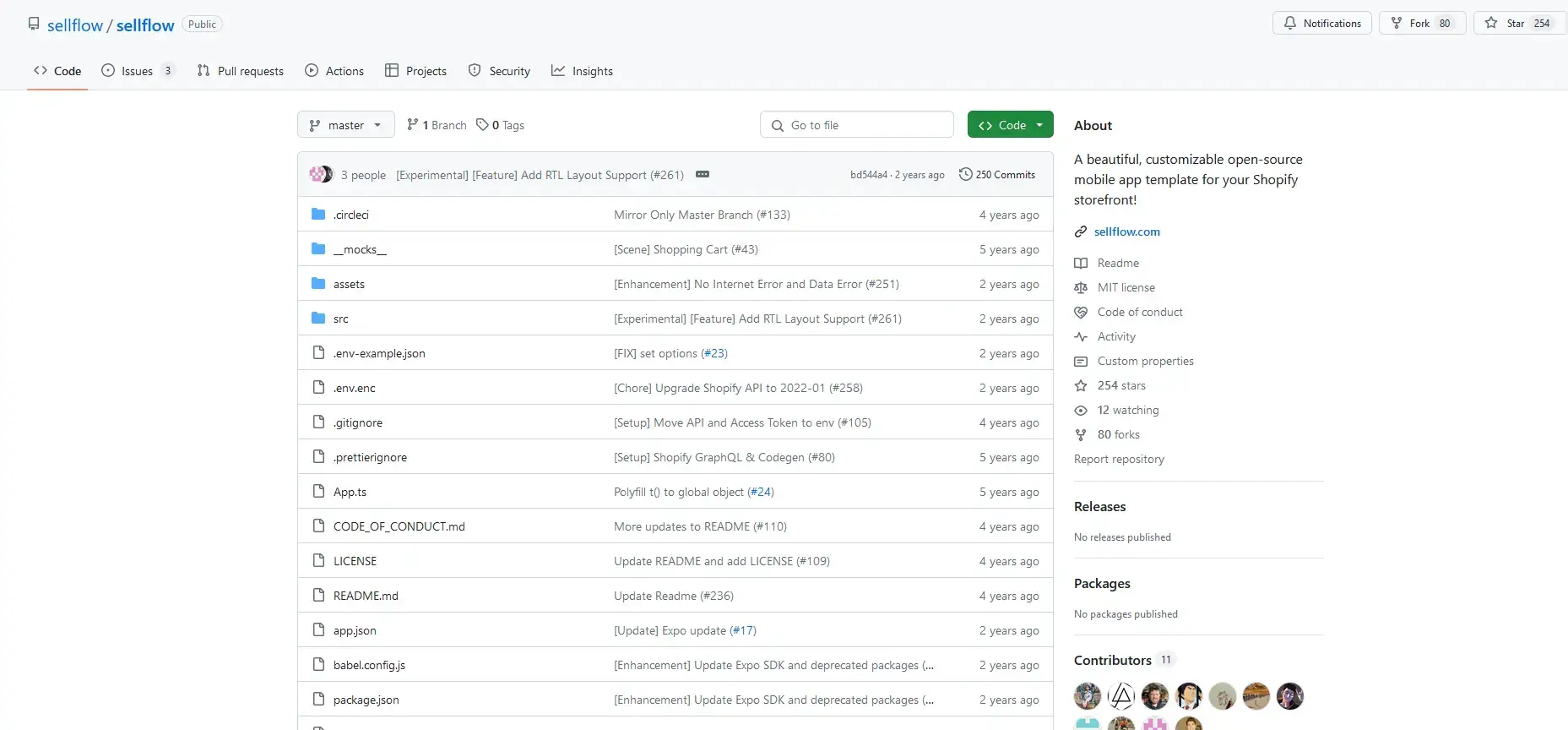Image resolution: width=1568 pixels, height=730 pixels.
Task: Open commit '[Scene] Shopping Cart (#43)'
Action: click(686, 249)
